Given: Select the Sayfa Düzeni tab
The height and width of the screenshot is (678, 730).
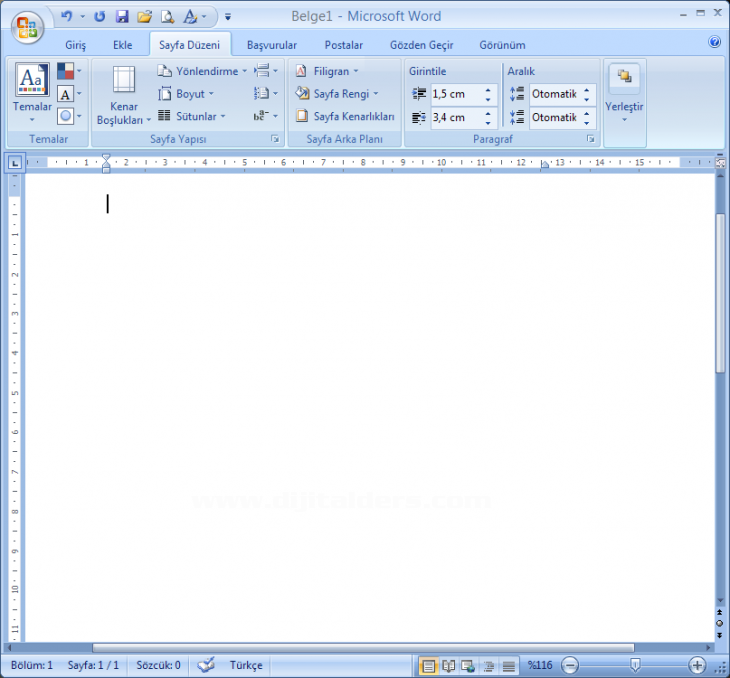Looking at the screenshot, I should coord(189,45).
